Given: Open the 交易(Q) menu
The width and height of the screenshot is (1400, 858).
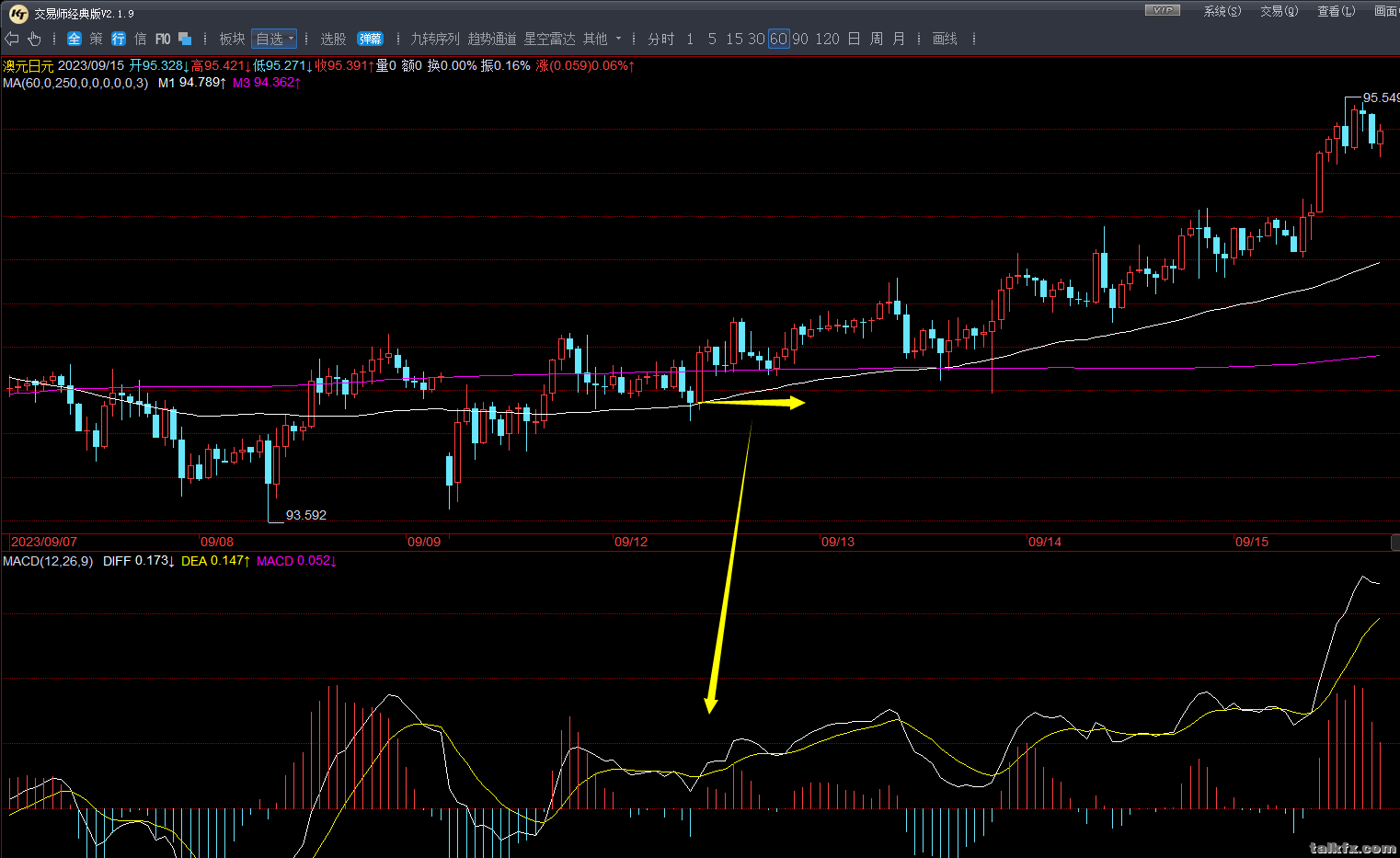Looking at the screenshot, I should [1279, 11].
